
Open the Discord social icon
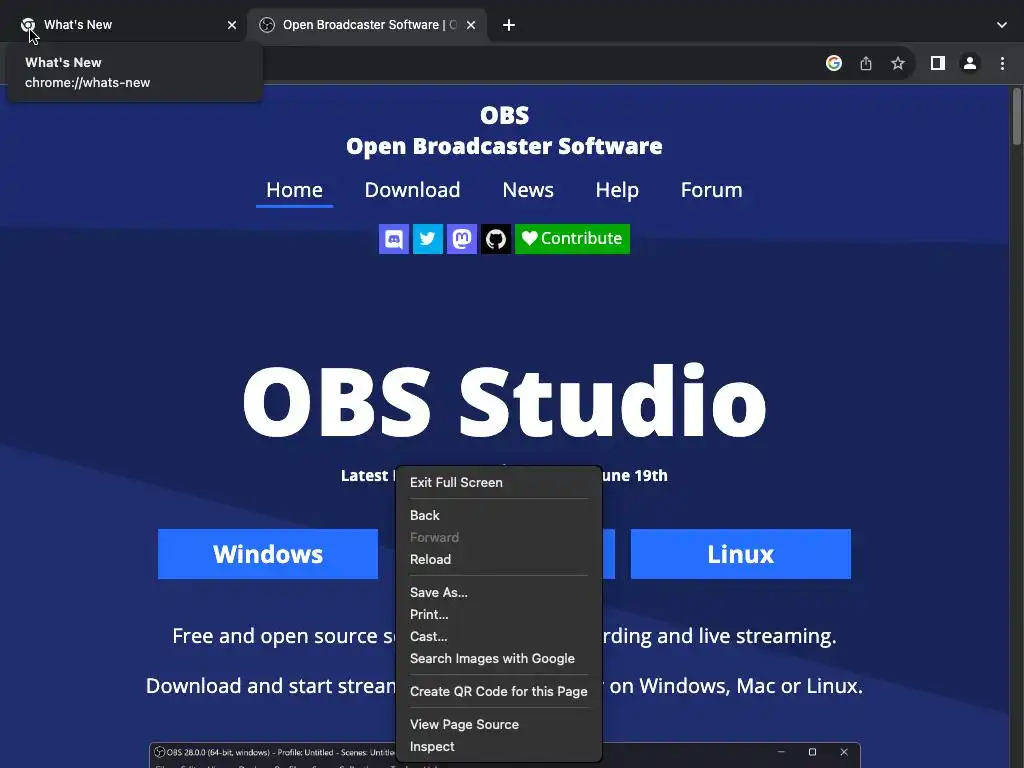[x=394, y=239]
